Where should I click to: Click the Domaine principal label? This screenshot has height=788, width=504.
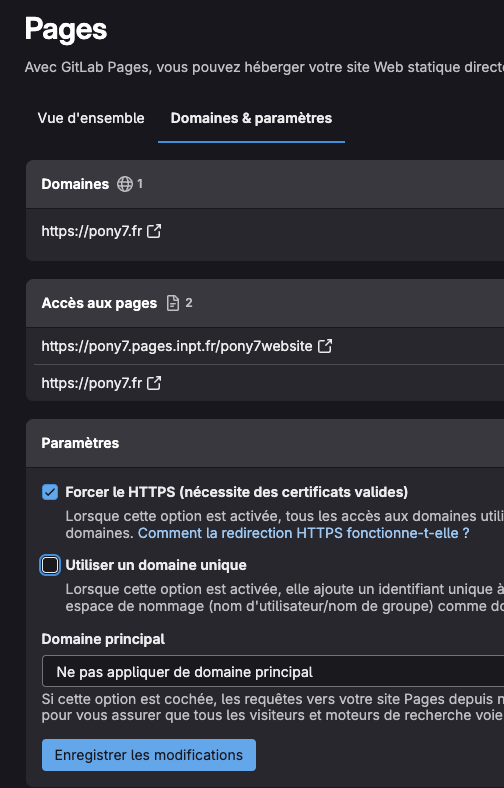point(103,639)
